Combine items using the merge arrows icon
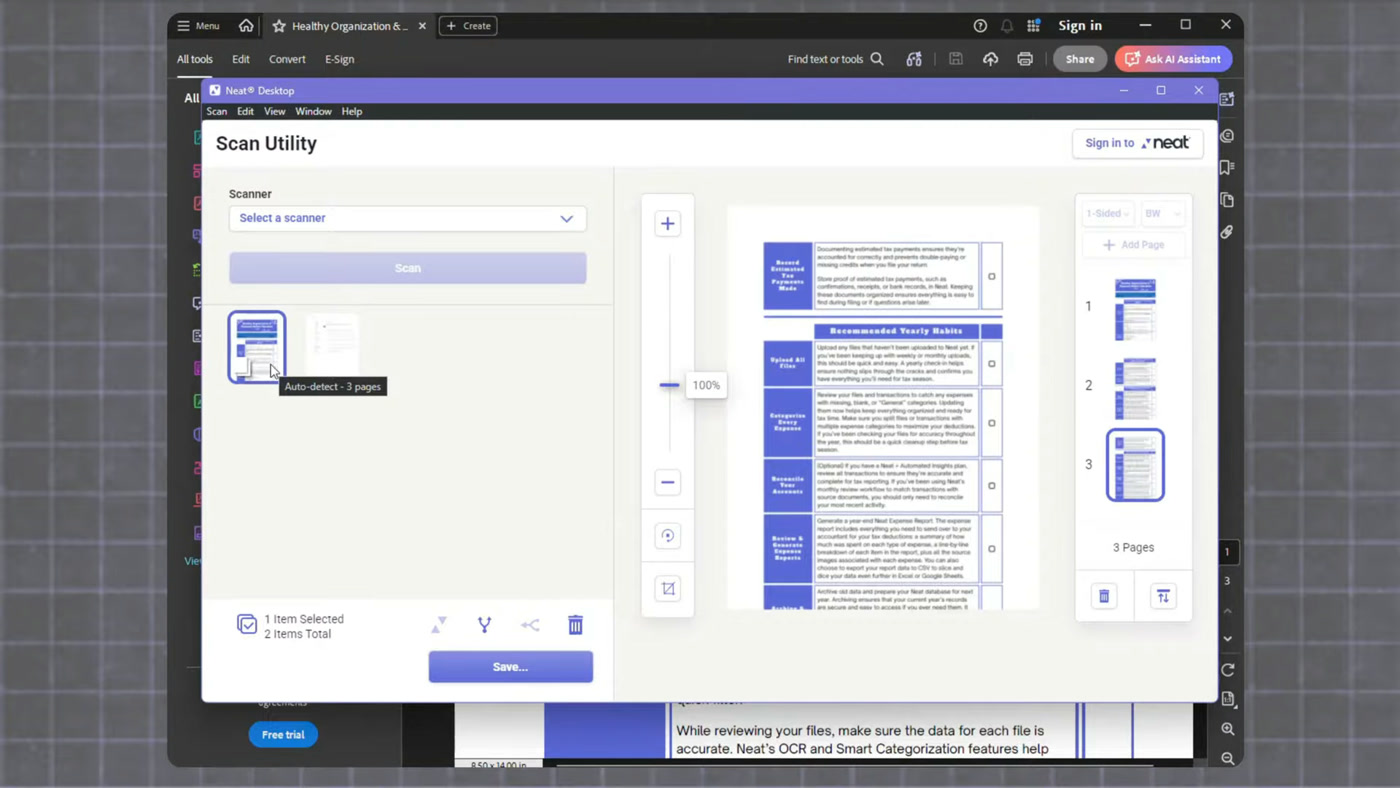1400x788 pixels. [530, 625]
